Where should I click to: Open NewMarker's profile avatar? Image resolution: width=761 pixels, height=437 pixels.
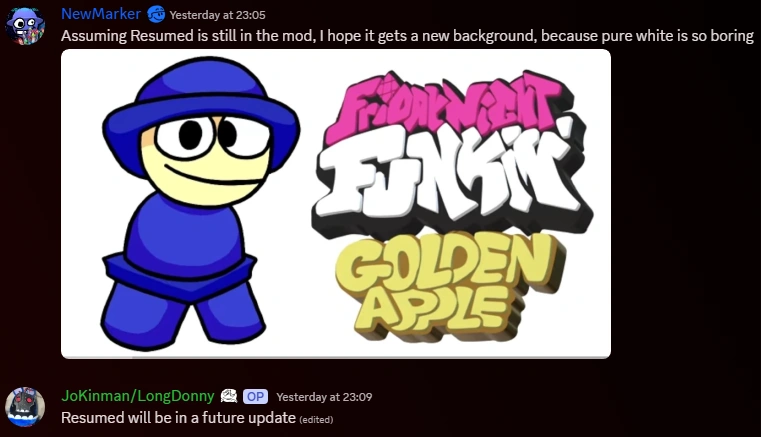[25, 26]
